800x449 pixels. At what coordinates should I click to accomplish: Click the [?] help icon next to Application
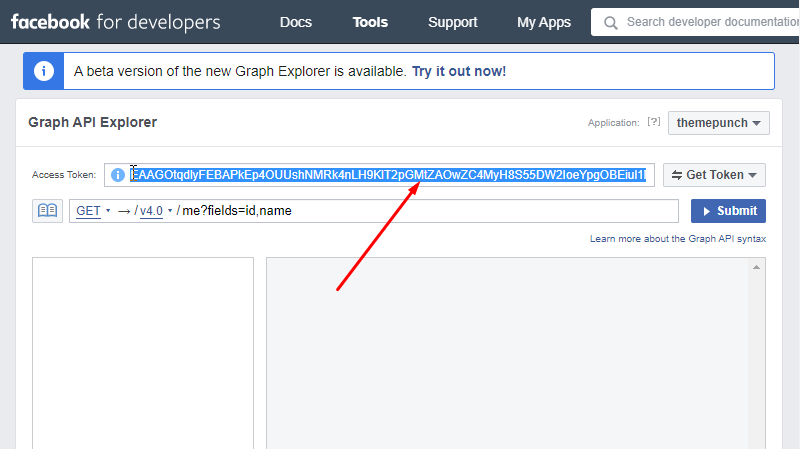654,122
